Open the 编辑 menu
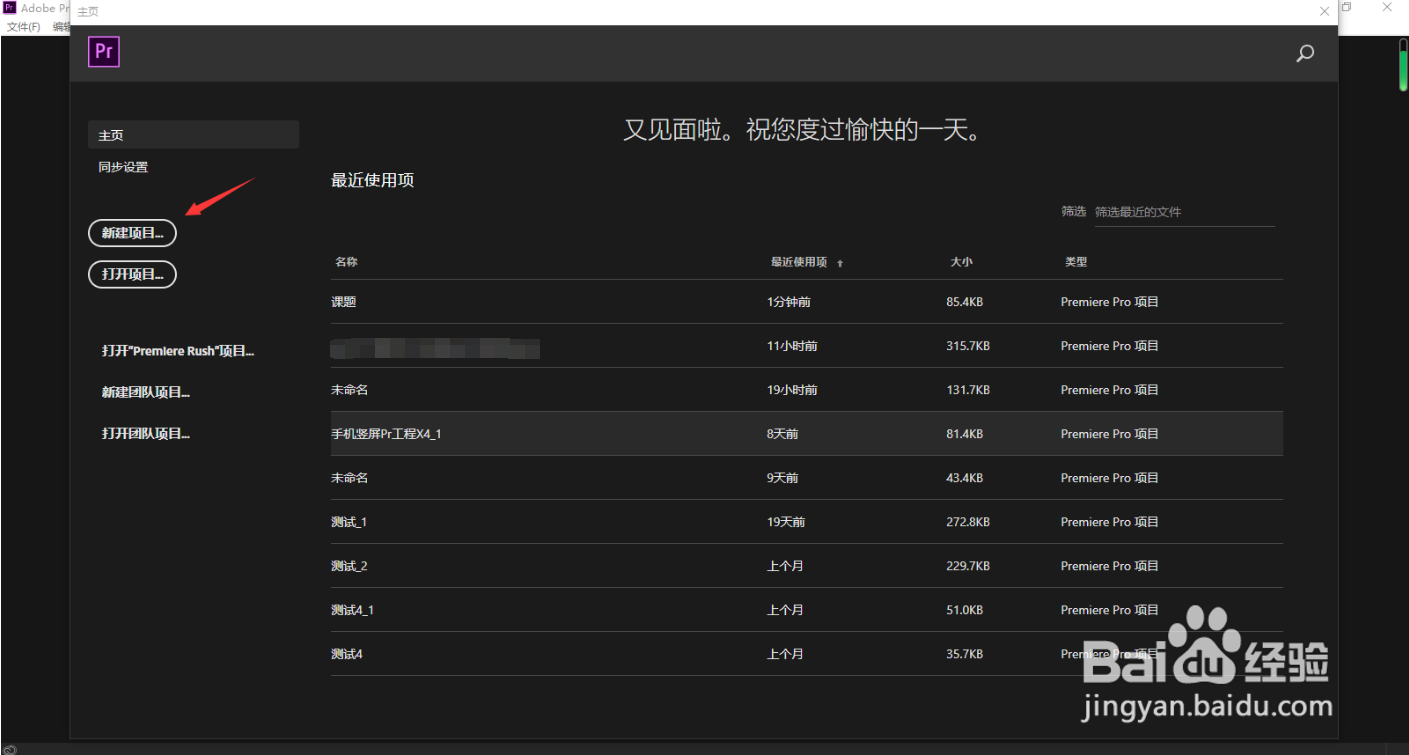Viewport: 1409px width, 755px height. tap(60, 26)
